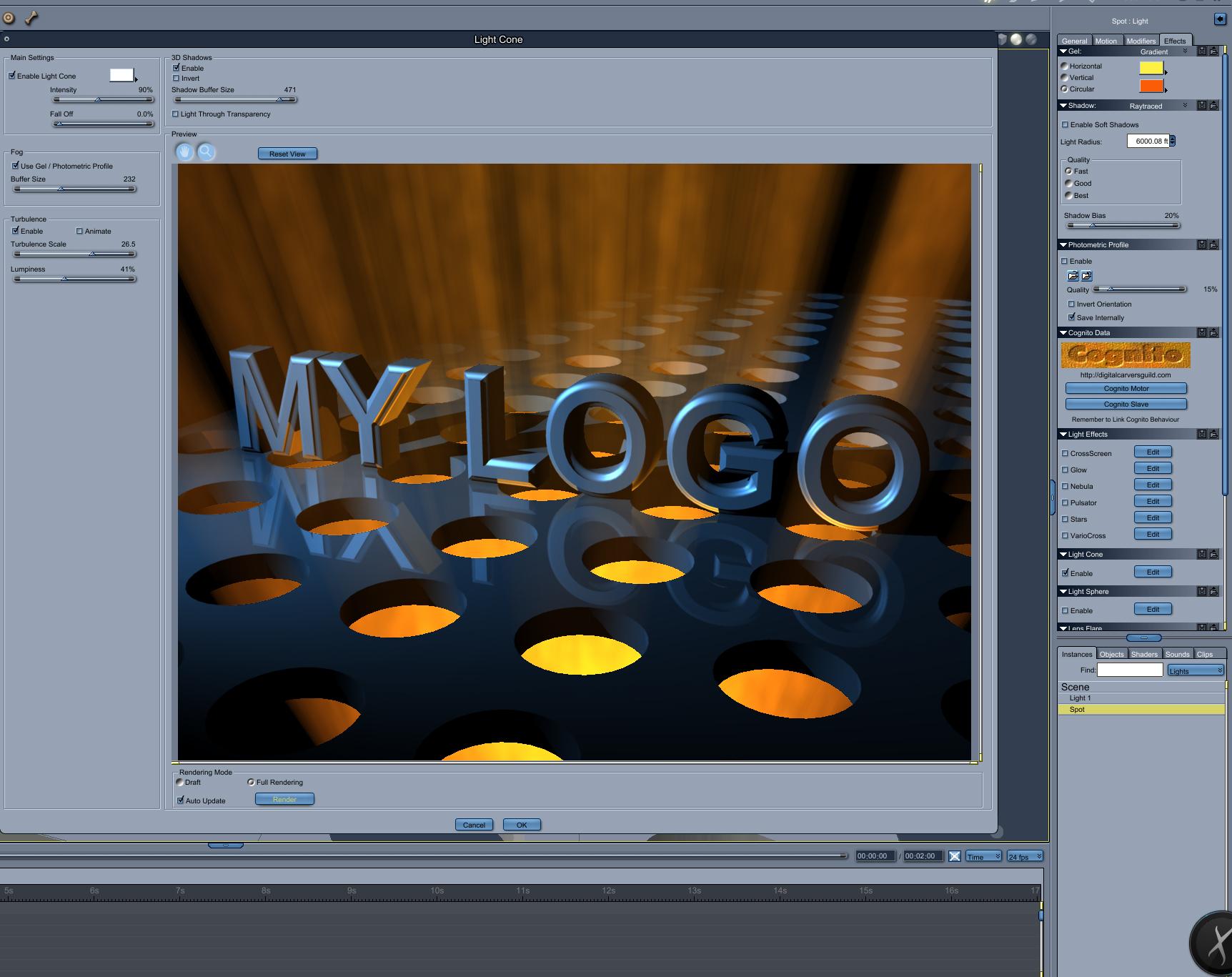Check Enable Soft Shadows
1232x977 pixels.
click(x=1065, y=124)
